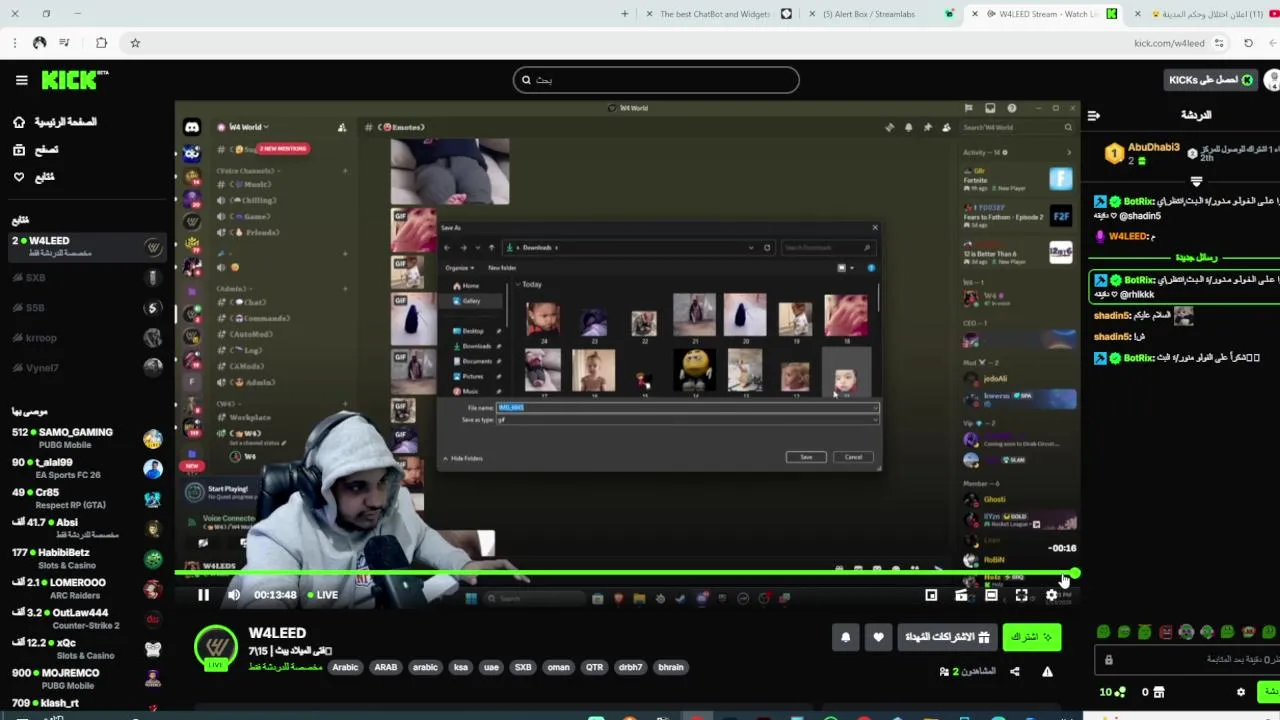Screen dimensions: 1280x720
Task: Toggle notification bell for W4LEED
Action: click(846, 637)
